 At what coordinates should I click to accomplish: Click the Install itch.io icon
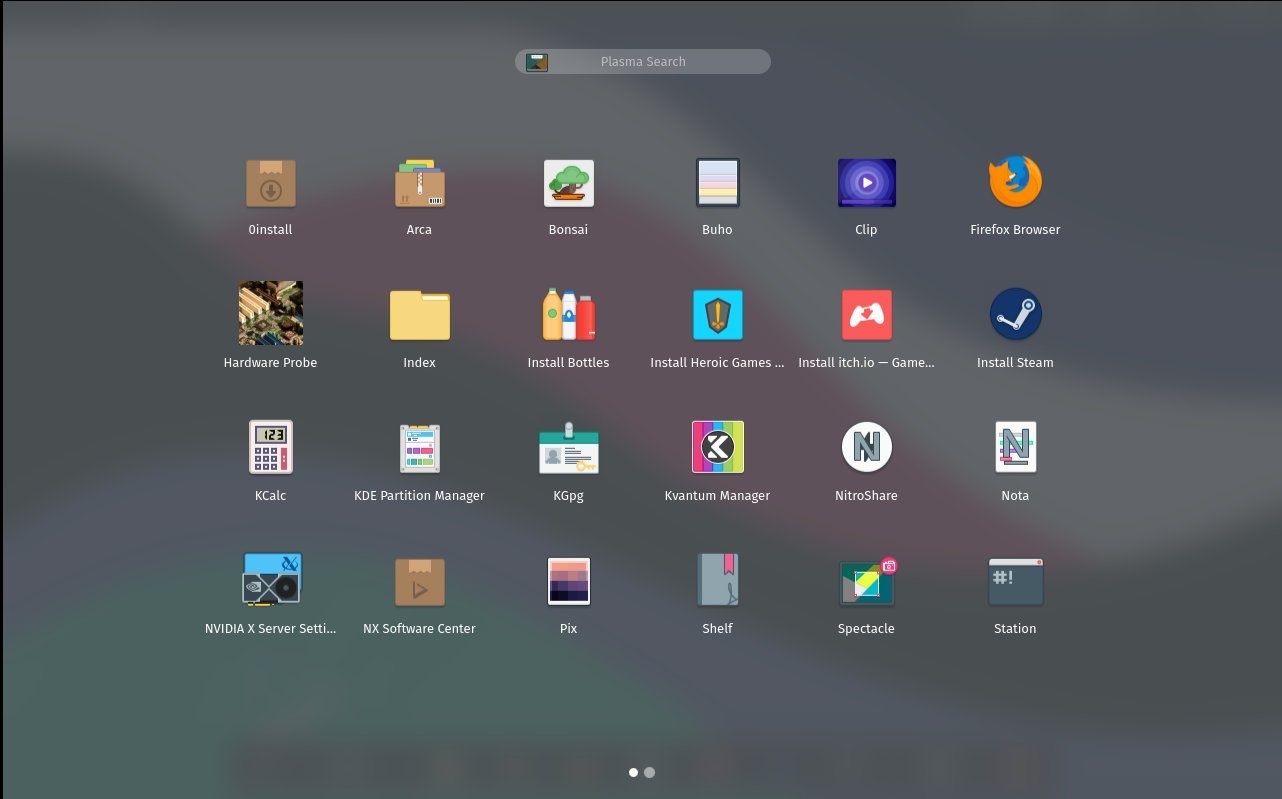[x=867, y=315]
